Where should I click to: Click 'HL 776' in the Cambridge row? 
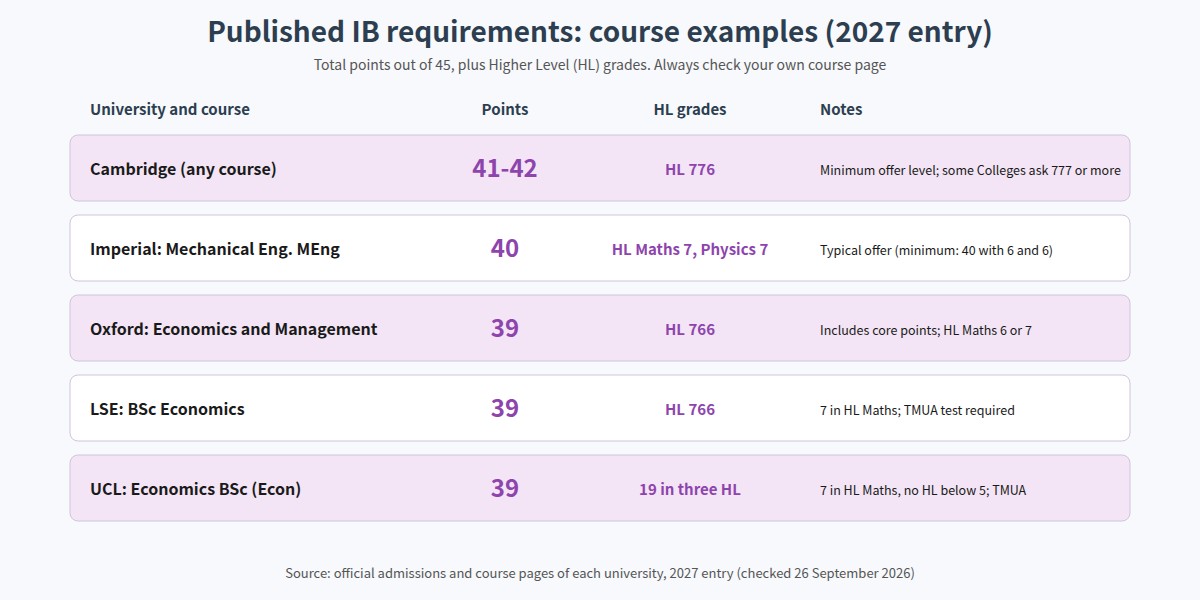pos(690,169)
